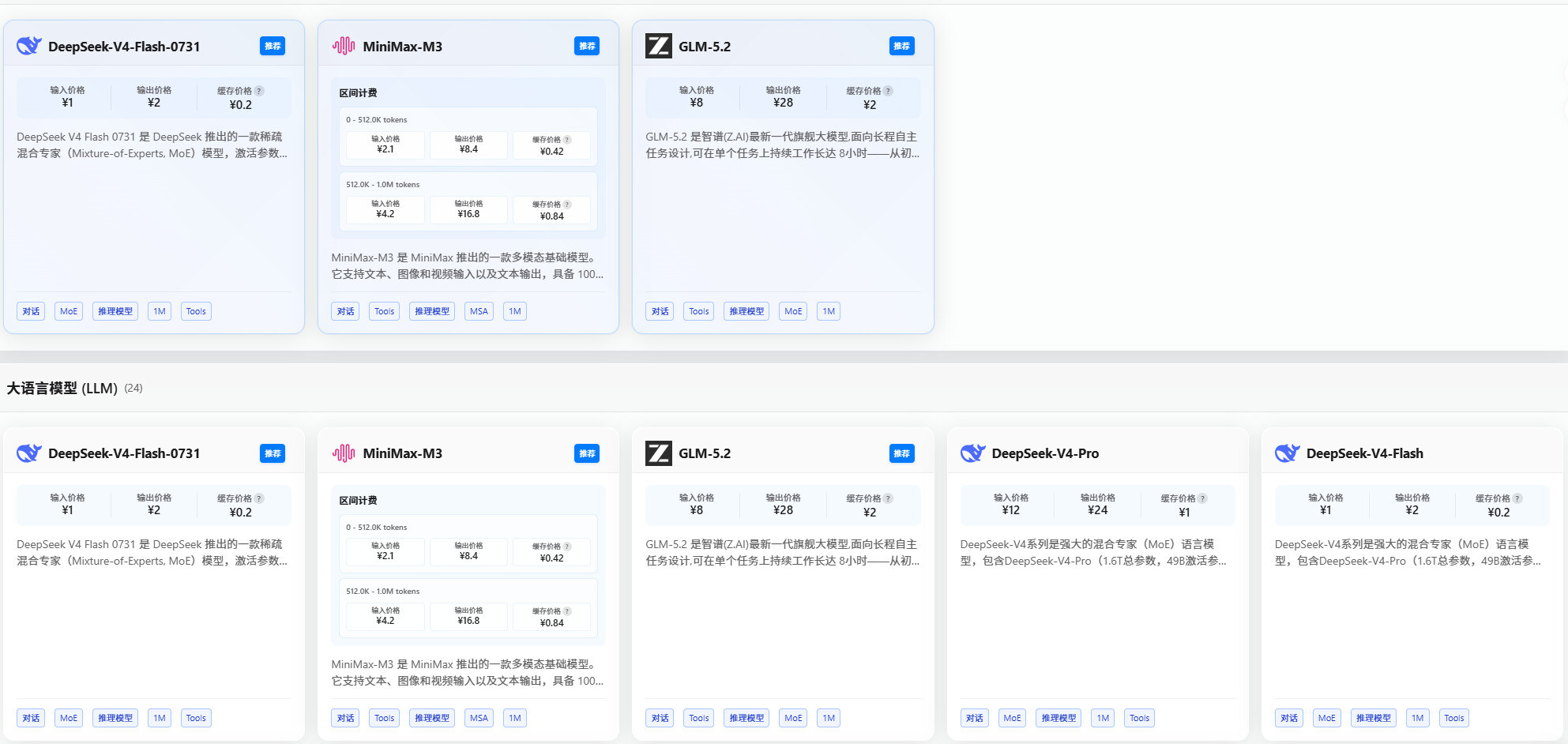Click the ¥0.2 cache price on DeepSeek-V4-Flash card (no 0731)
The width and height of the screenshot is (1568, 744).
[1498, 513]
